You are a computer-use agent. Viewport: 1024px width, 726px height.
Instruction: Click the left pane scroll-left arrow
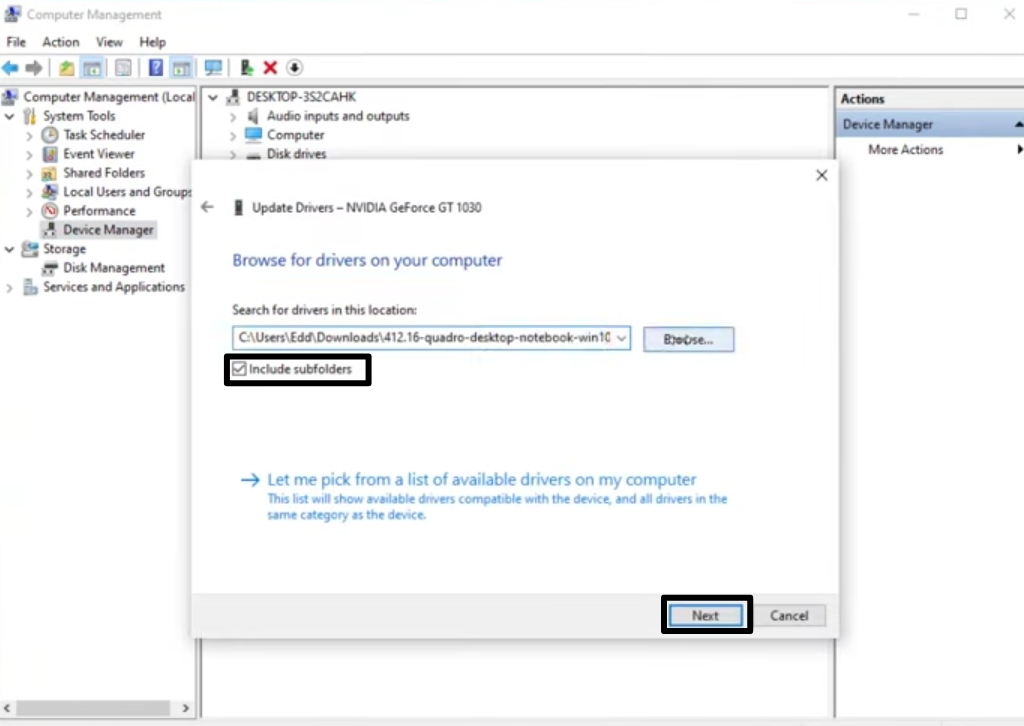[x=7, y=708]
